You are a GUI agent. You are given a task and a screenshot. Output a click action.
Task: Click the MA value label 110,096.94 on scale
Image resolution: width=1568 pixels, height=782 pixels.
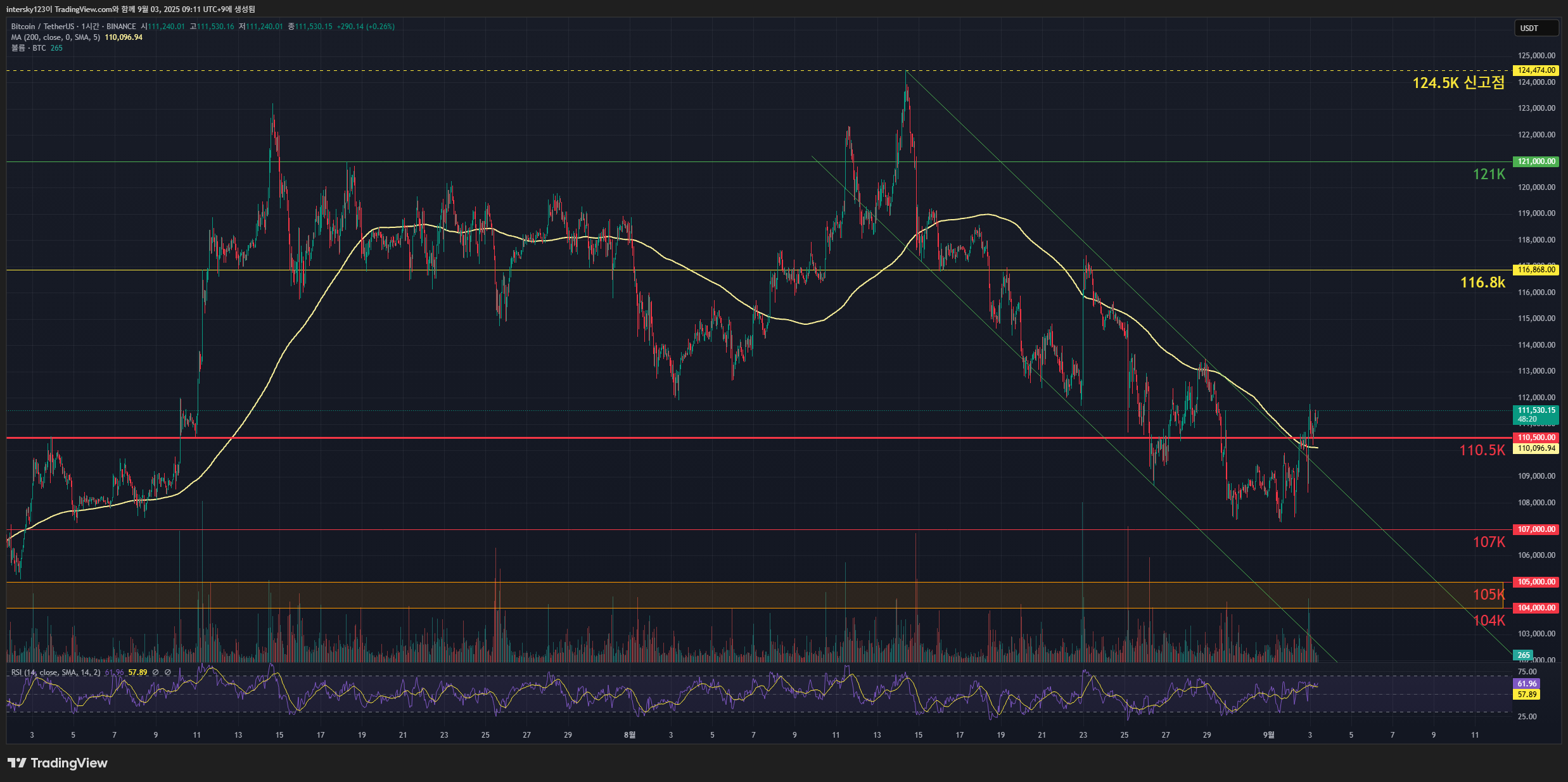click(1536, 448)
